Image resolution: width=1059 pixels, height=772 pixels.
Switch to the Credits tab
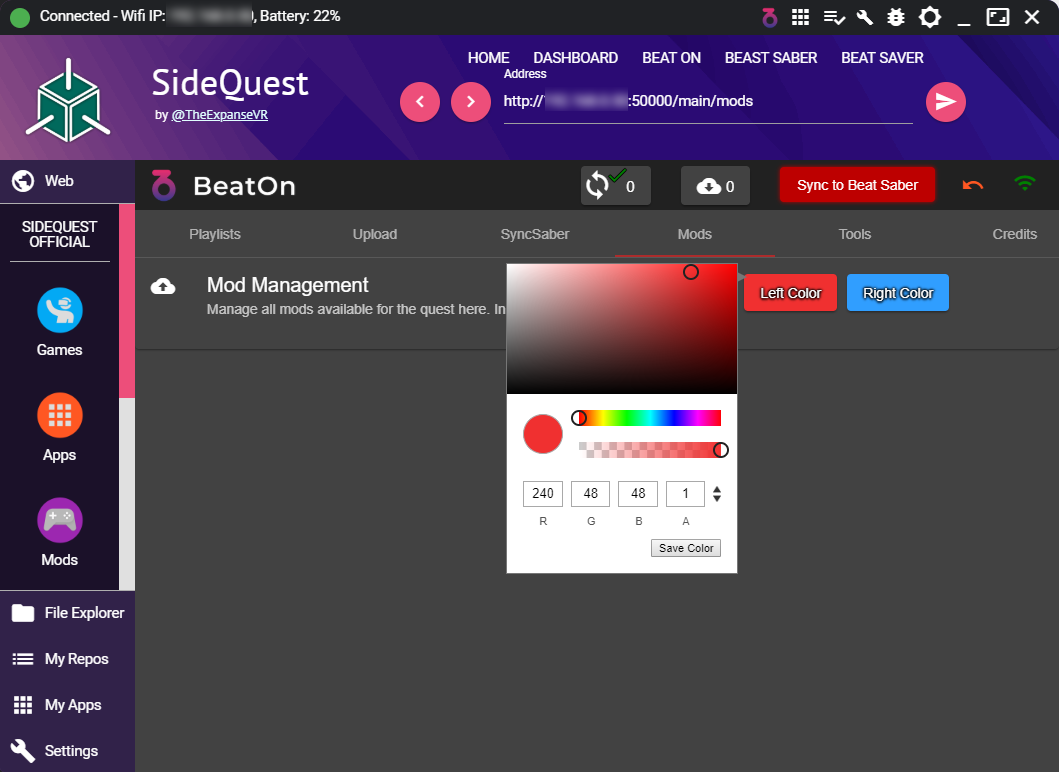point(1014,234)
